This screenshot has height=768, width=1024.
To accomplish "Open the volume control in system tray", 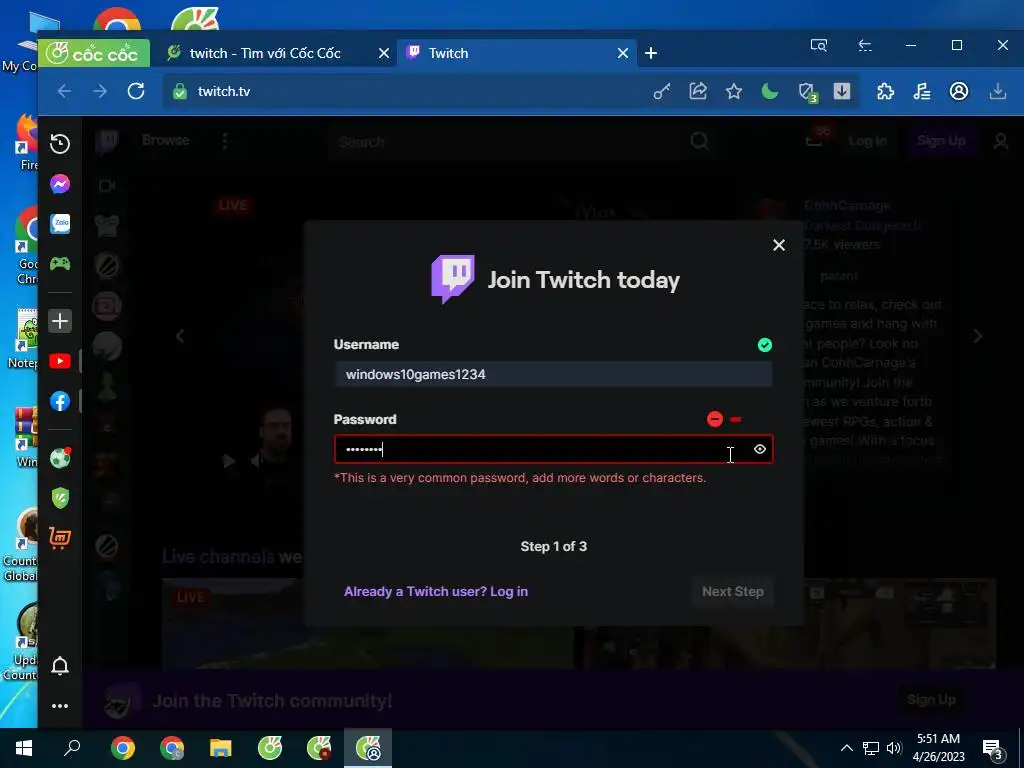I will (x=894, y=748).
